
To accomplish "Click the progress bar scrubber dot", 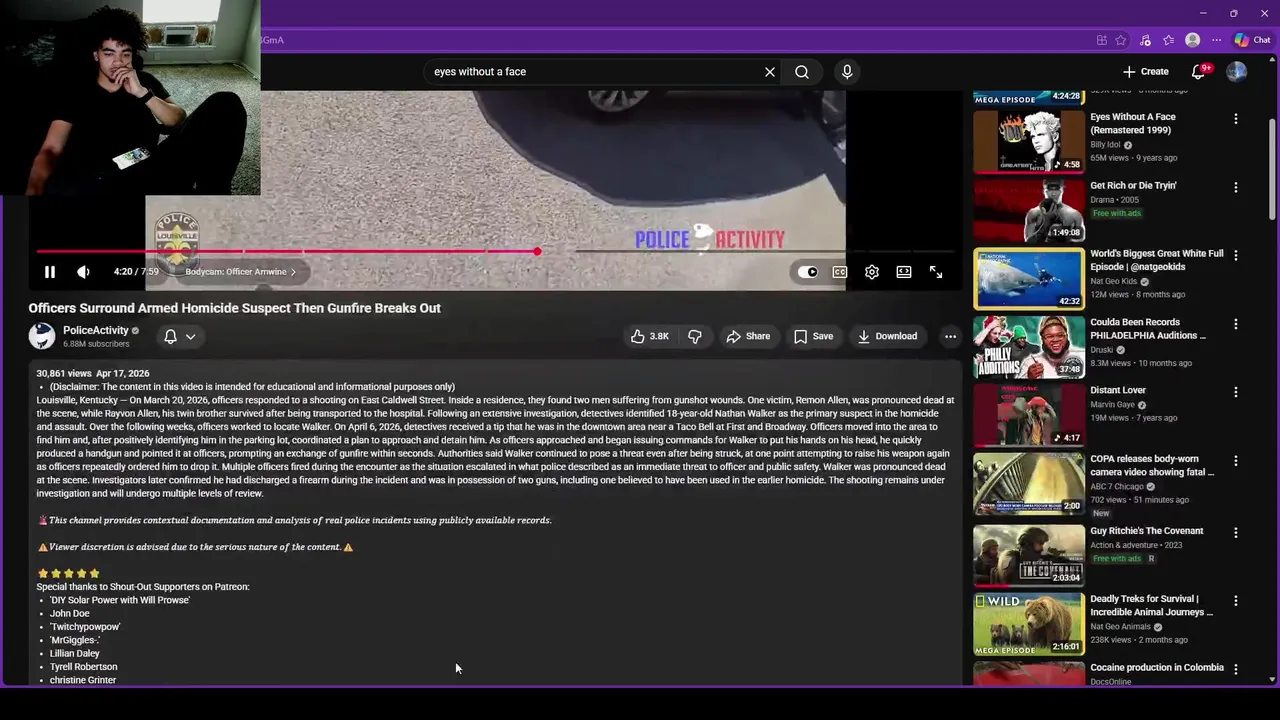I will (537, 251).
